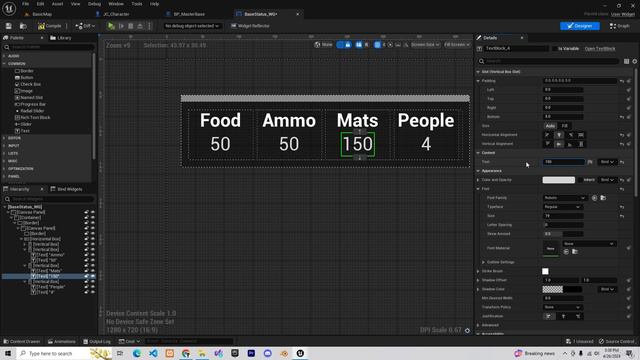Switch to the BP_MasterBase tab
Viewport: 640px width, 360px height.
189,14
